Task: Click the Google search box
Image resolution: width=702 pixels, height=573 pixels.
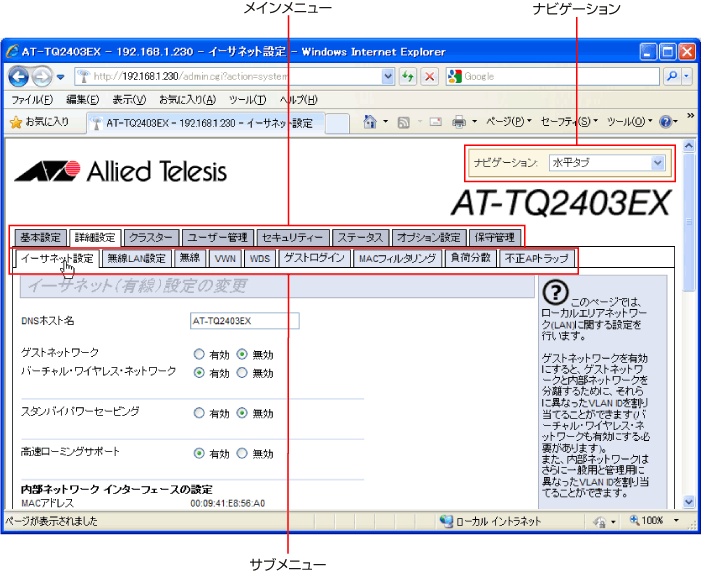Action: click(x=553, y=77)
